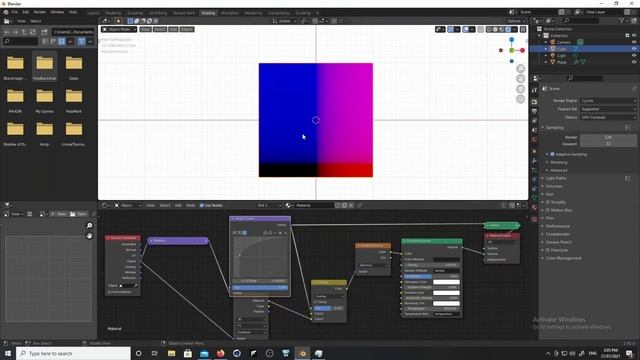Open the File menu
Image resolution: width=640 pixels, height=360 pixels.
[x=15, y=12]
